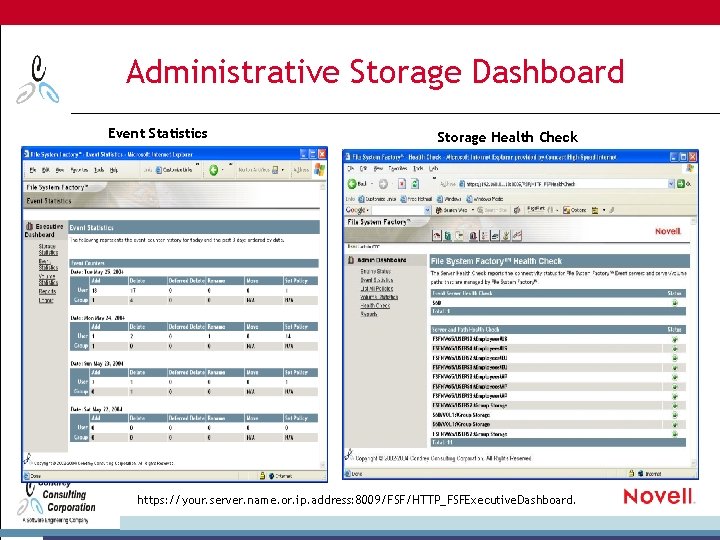Open the Google logo toolbar menu
Viewport: 720px width, 540px height.
point(357,210)
